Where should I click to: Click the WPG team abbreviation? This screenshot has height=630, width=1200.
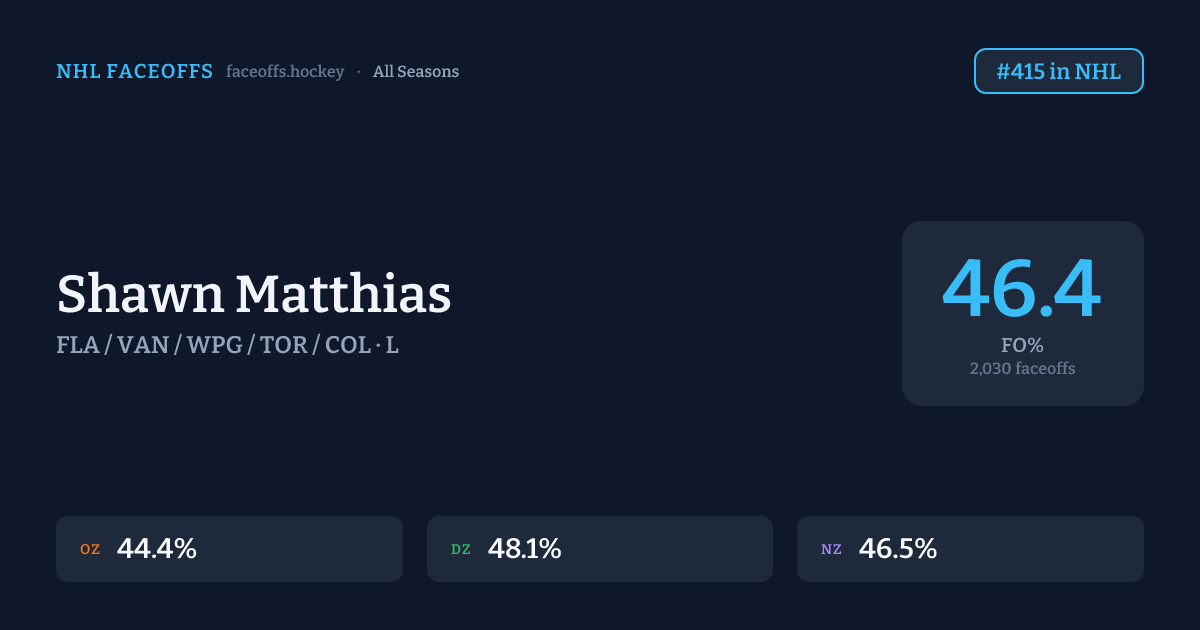(x=215, y=346)
